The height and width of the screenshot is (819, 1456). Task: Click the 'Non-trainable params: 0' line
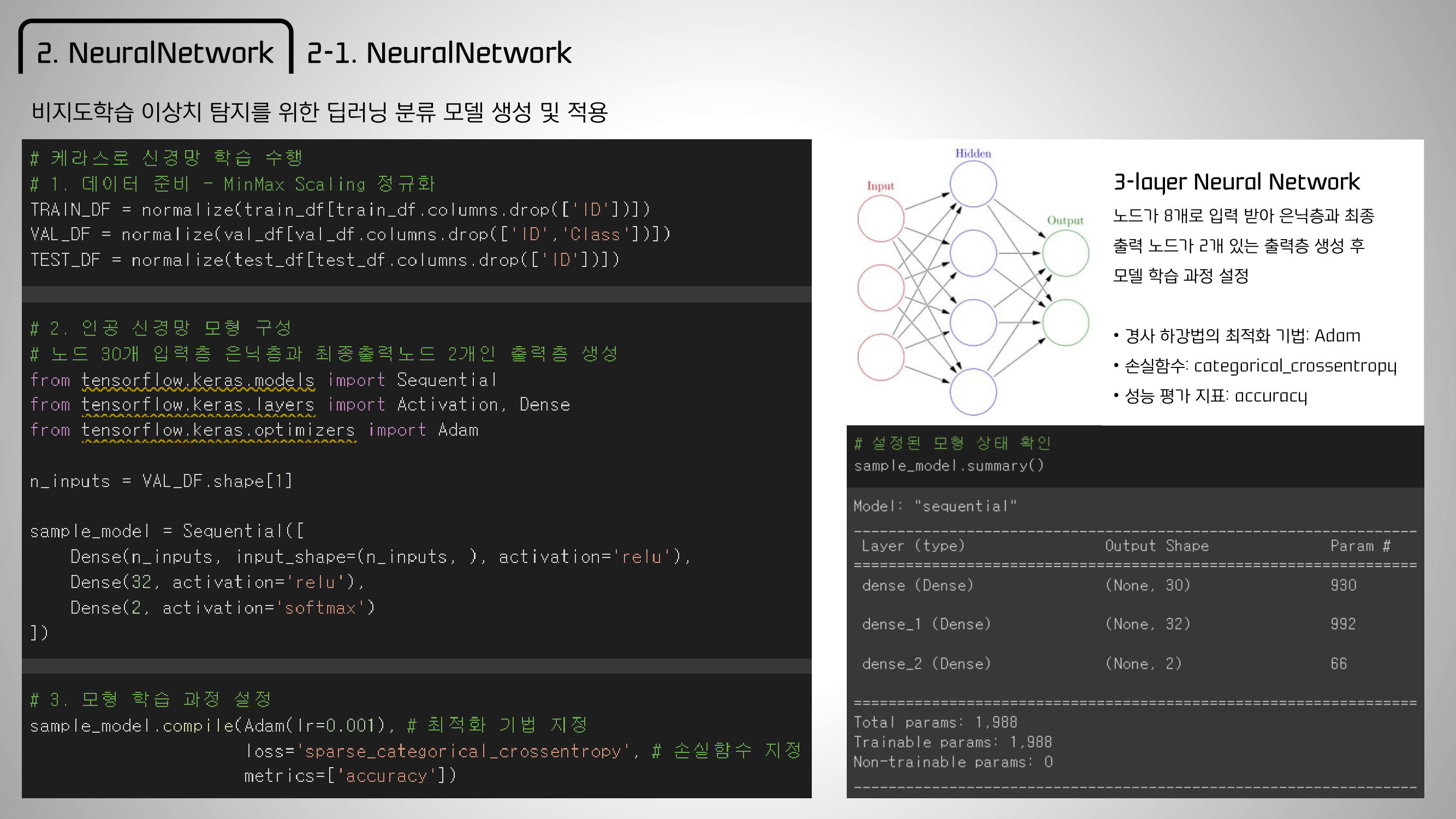(x=954, y=762)
